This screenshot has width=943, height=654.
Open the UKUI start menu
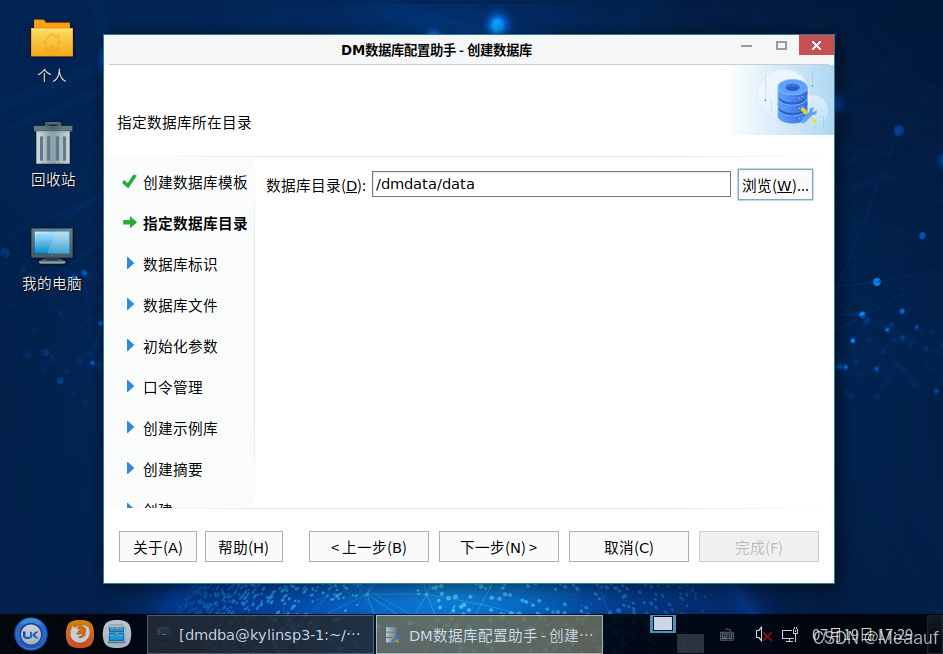(x=31, y=634)
